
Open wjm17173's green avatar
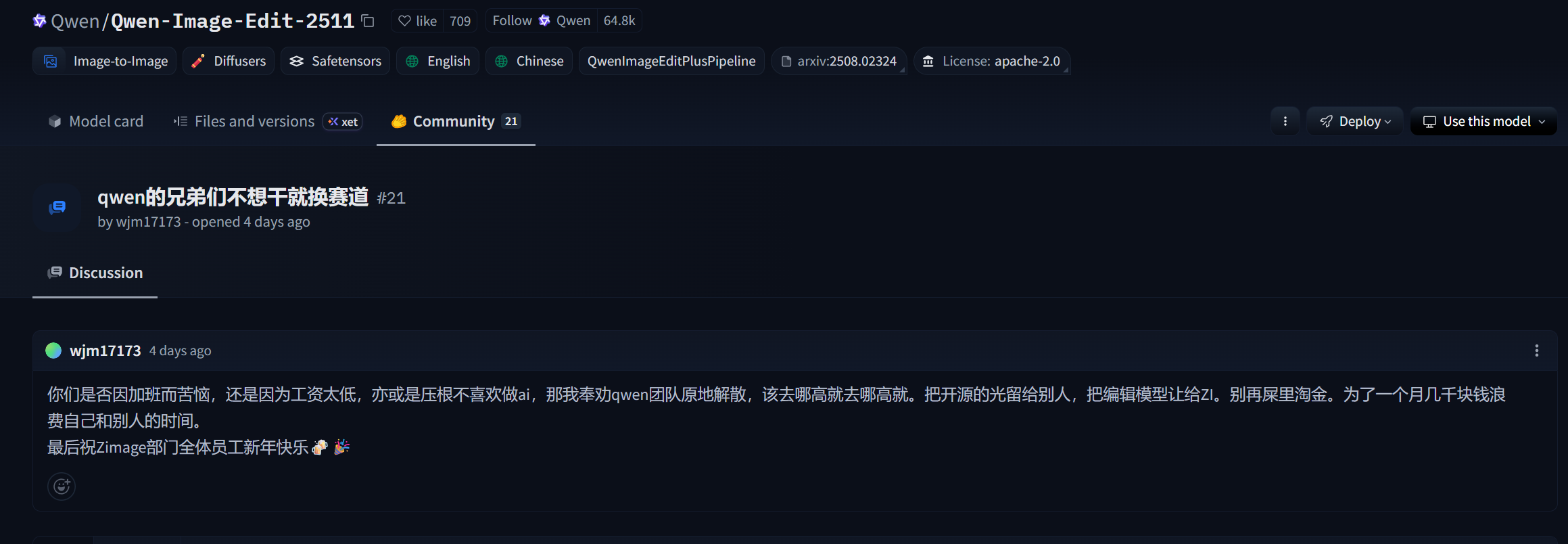(53, 350)
